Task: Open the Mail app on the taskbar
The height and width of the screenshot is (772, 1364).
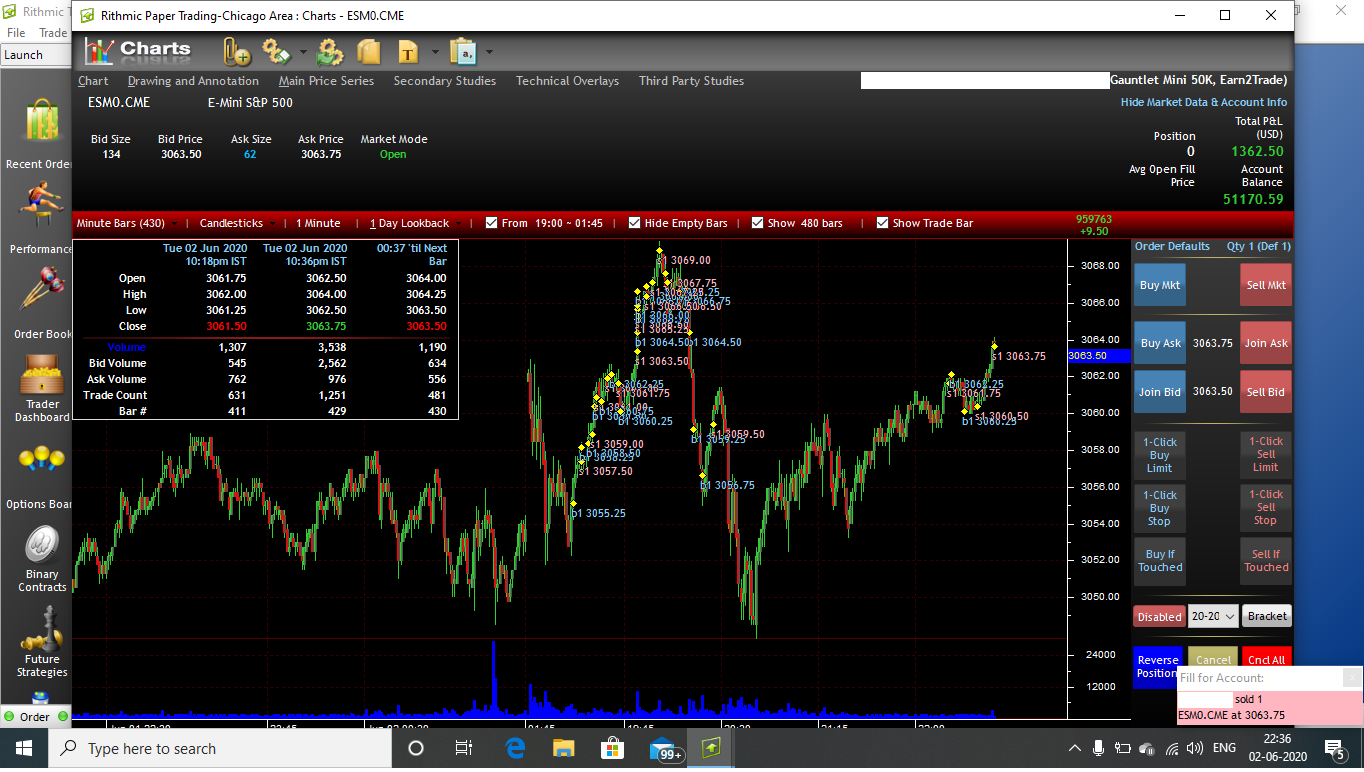Action: [664, 749]
